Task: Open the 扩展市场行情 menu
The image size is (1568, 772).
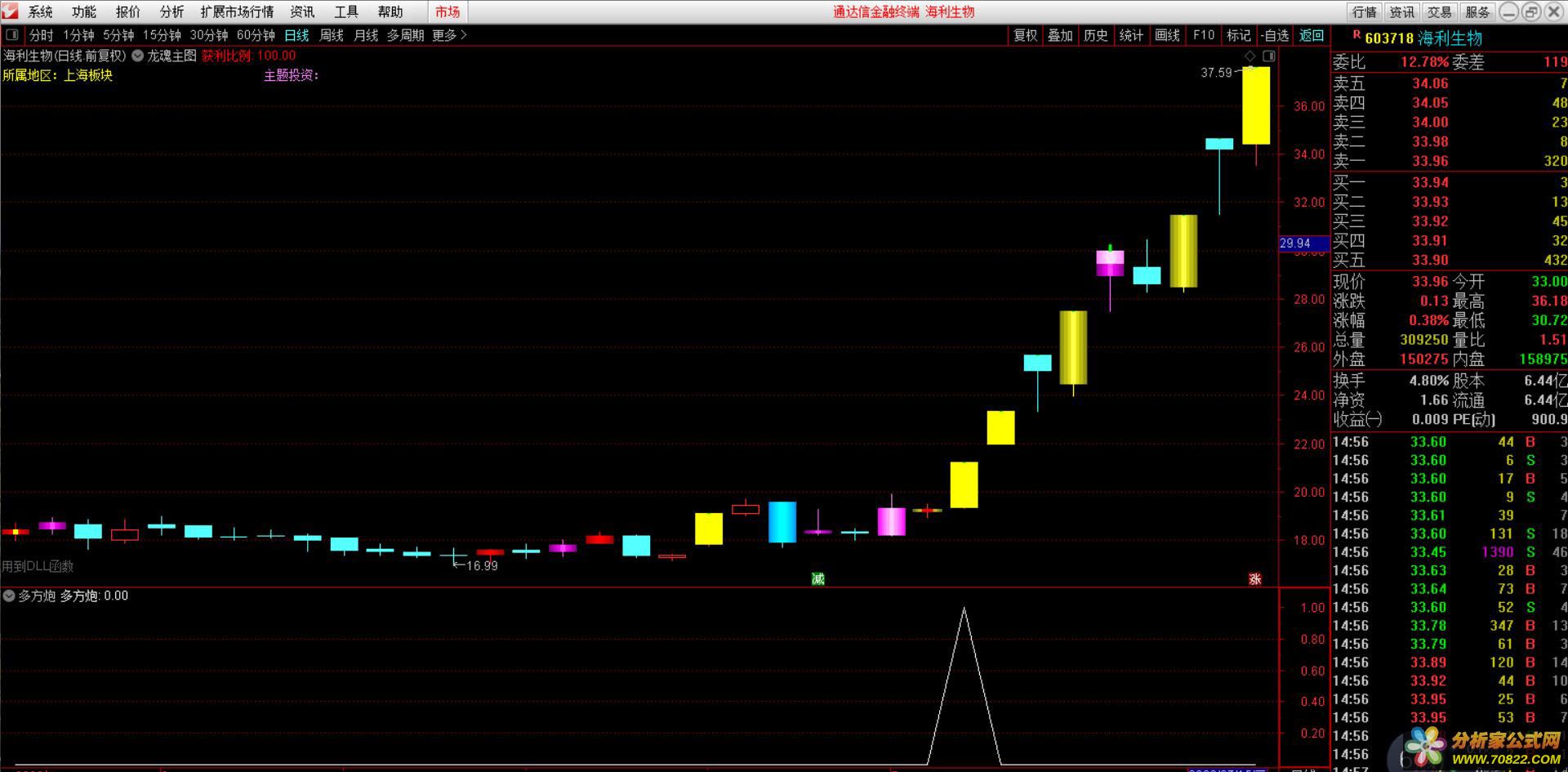Action: 237,11
